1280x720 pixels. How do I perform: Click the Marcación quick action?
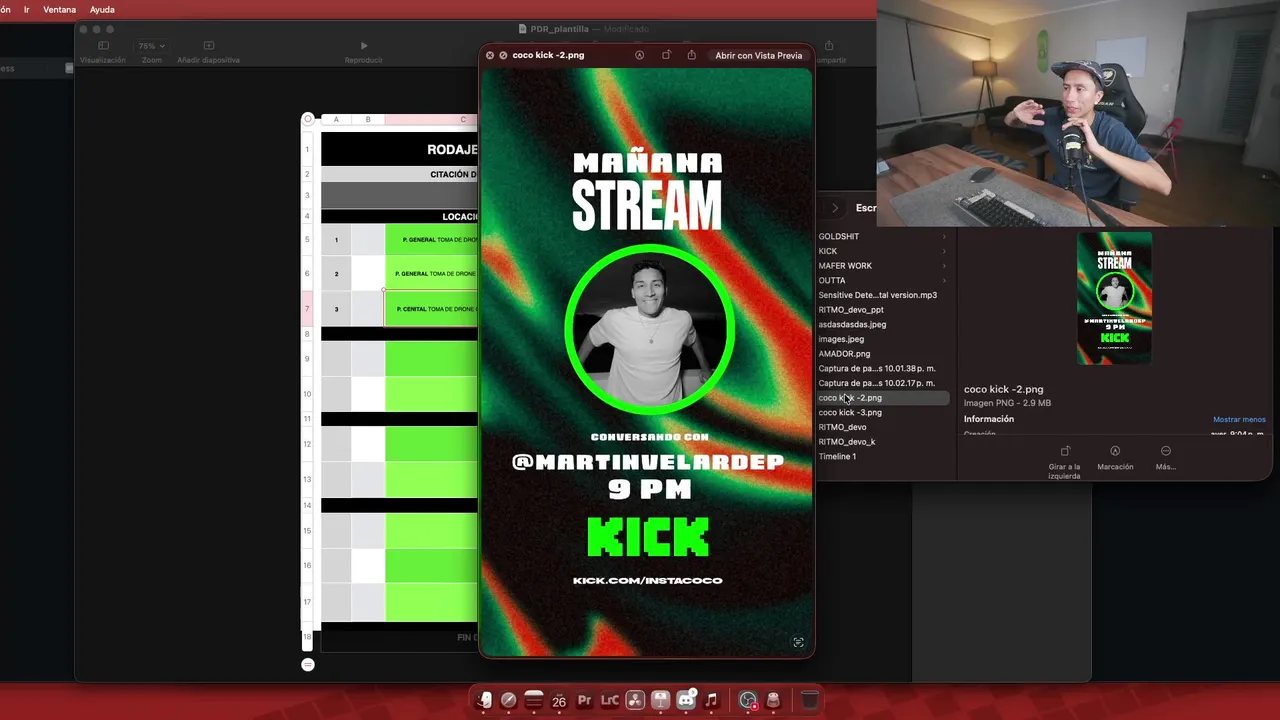(x=1115, y=458)
